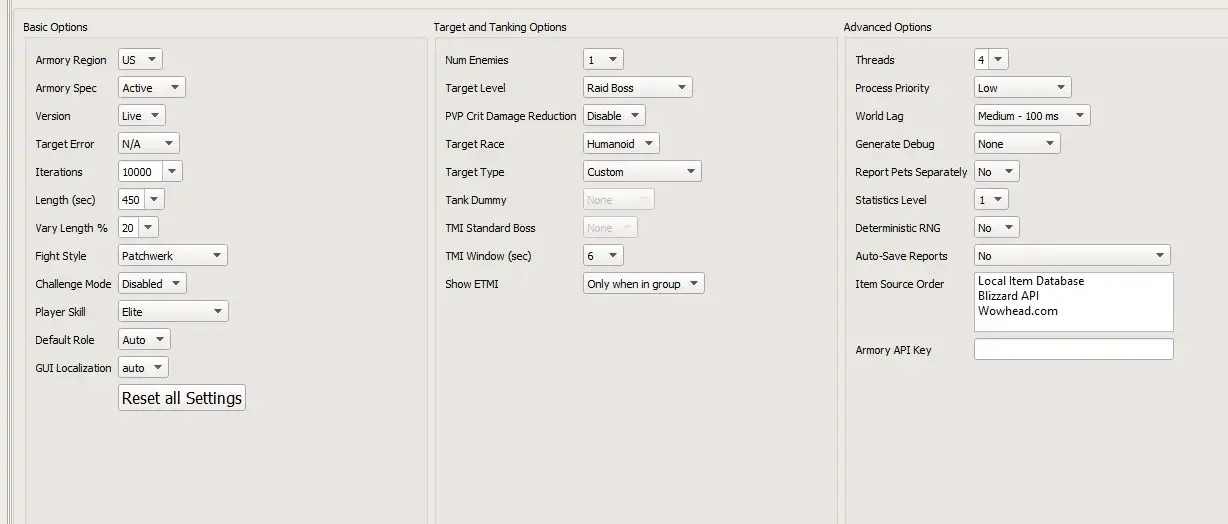Open PVP Crit Damage Reduction dropdown
The image size is (1228, 524).
(x=614, y=116)
